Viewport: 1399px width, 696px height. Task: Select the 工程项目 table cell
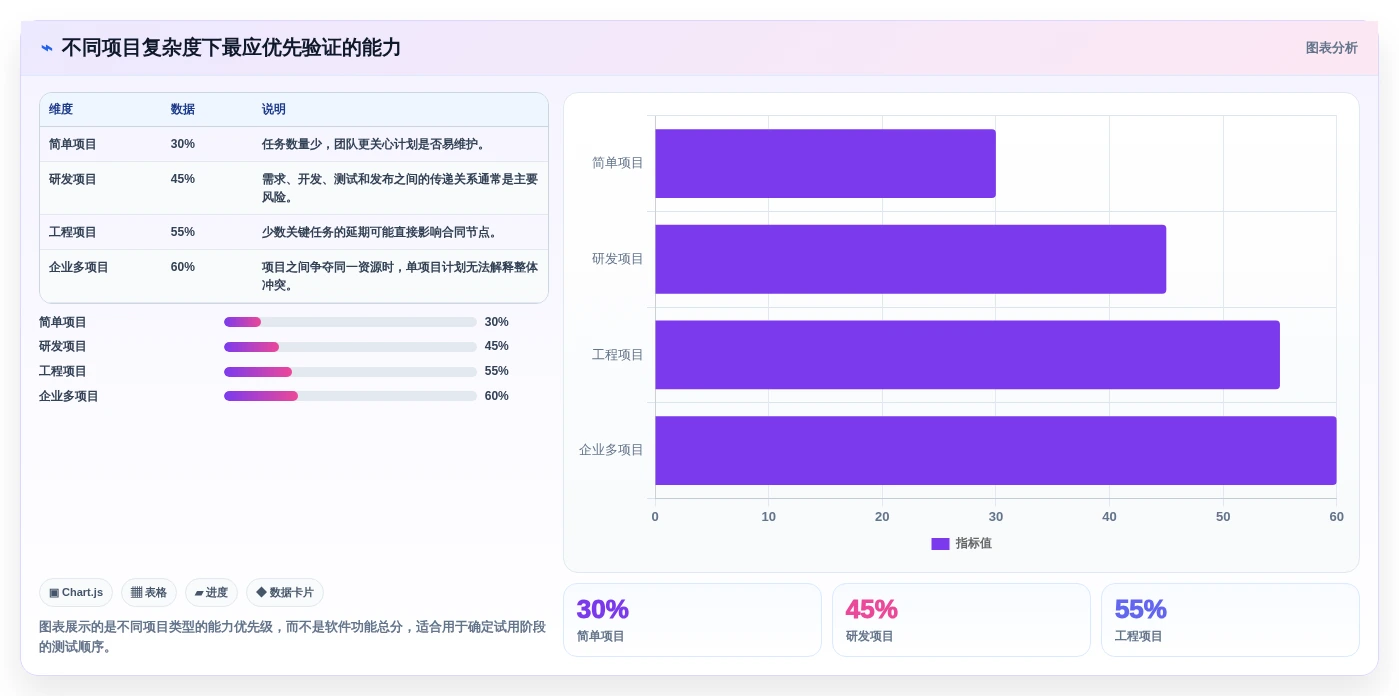pyautogui.click(x=73, y=232)
